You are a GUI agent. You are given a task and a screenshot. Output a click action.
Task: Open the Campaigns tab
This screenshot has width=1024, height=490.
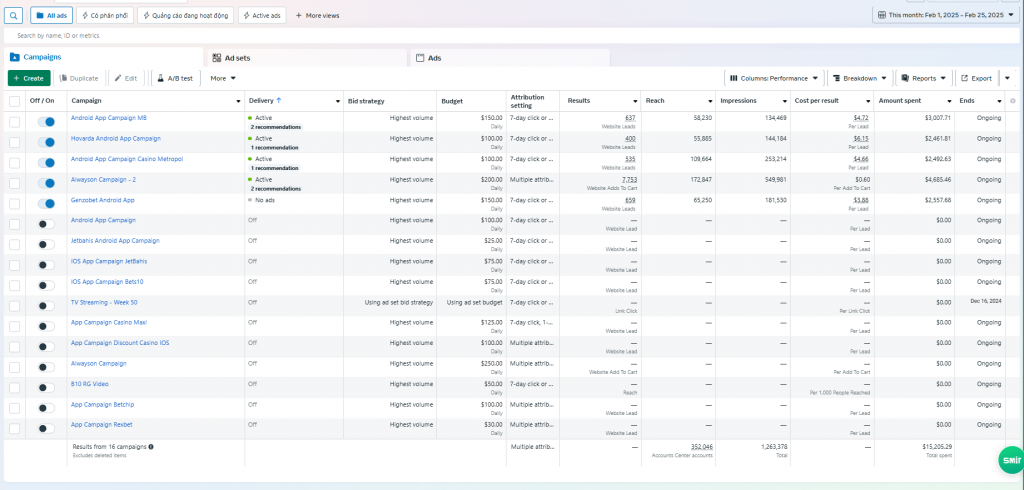point(42,58)
